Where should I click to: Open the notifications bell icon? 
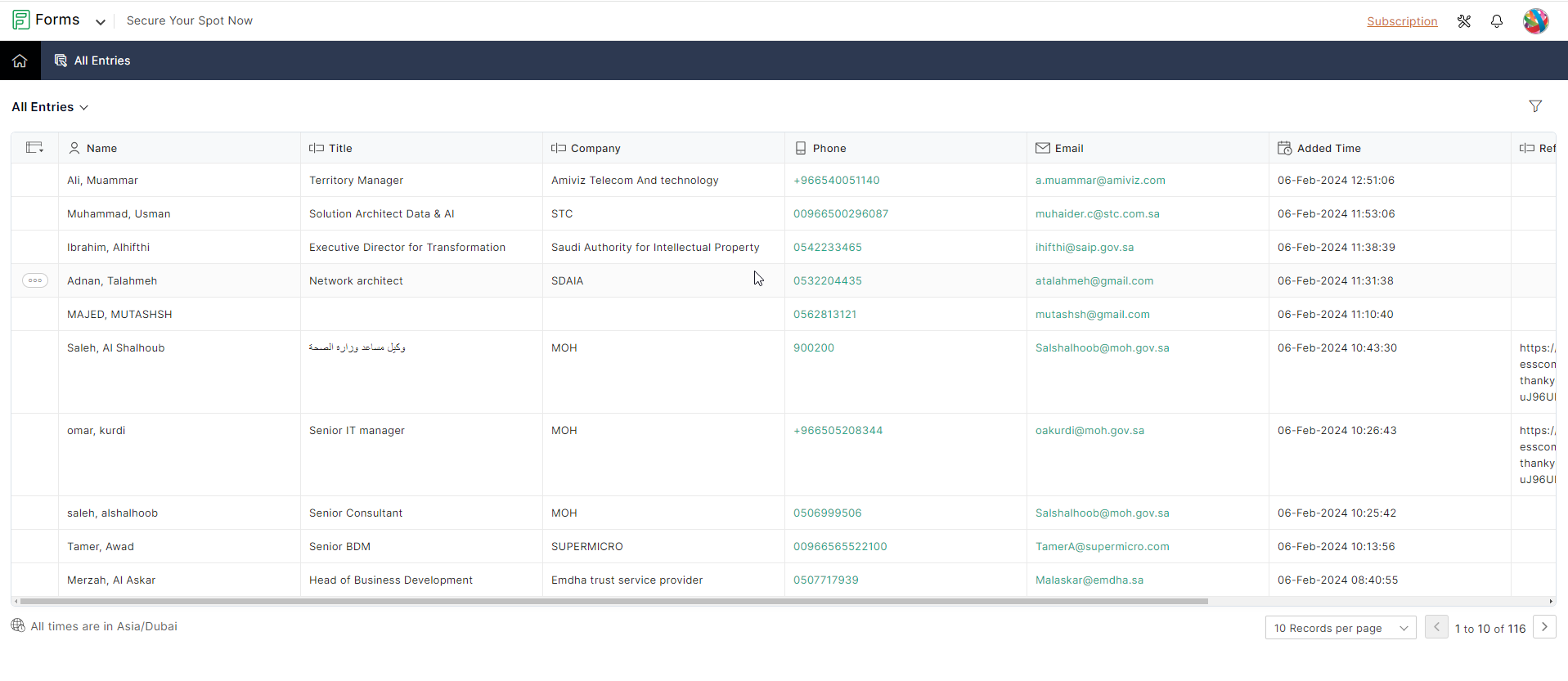(1497, 21)
